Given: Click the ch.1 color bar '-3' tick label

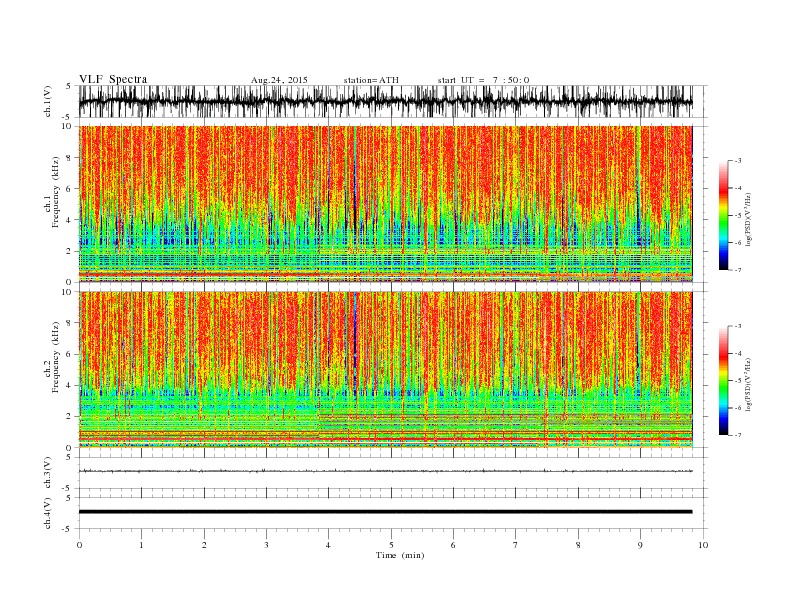Looking at the screenshot, I should tap(738, 161).
